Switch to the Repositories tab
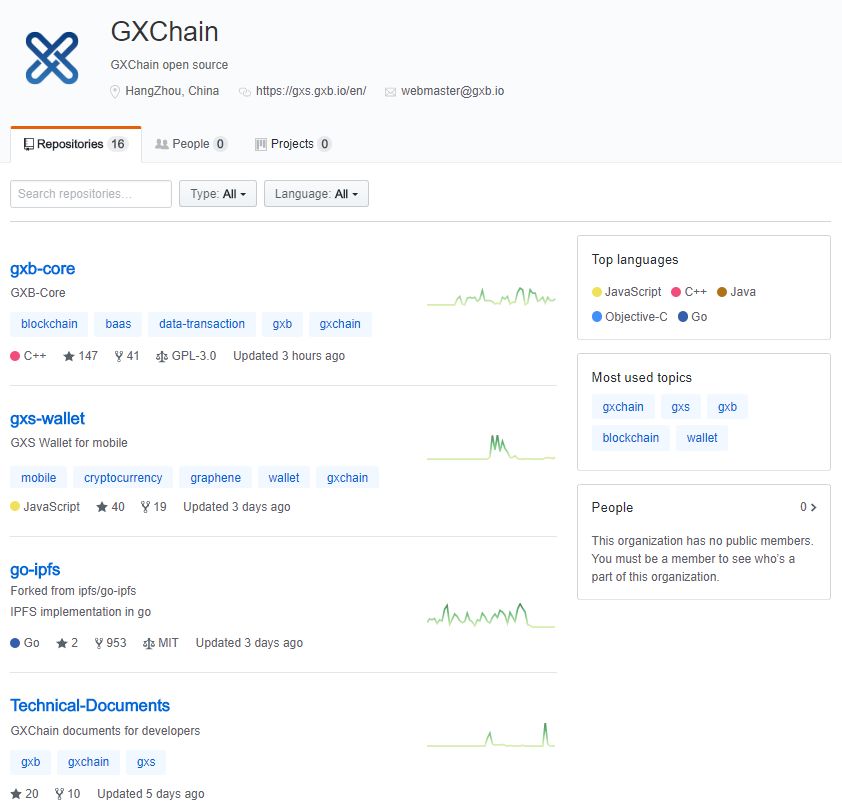842x807 pixels. [76, 144]
